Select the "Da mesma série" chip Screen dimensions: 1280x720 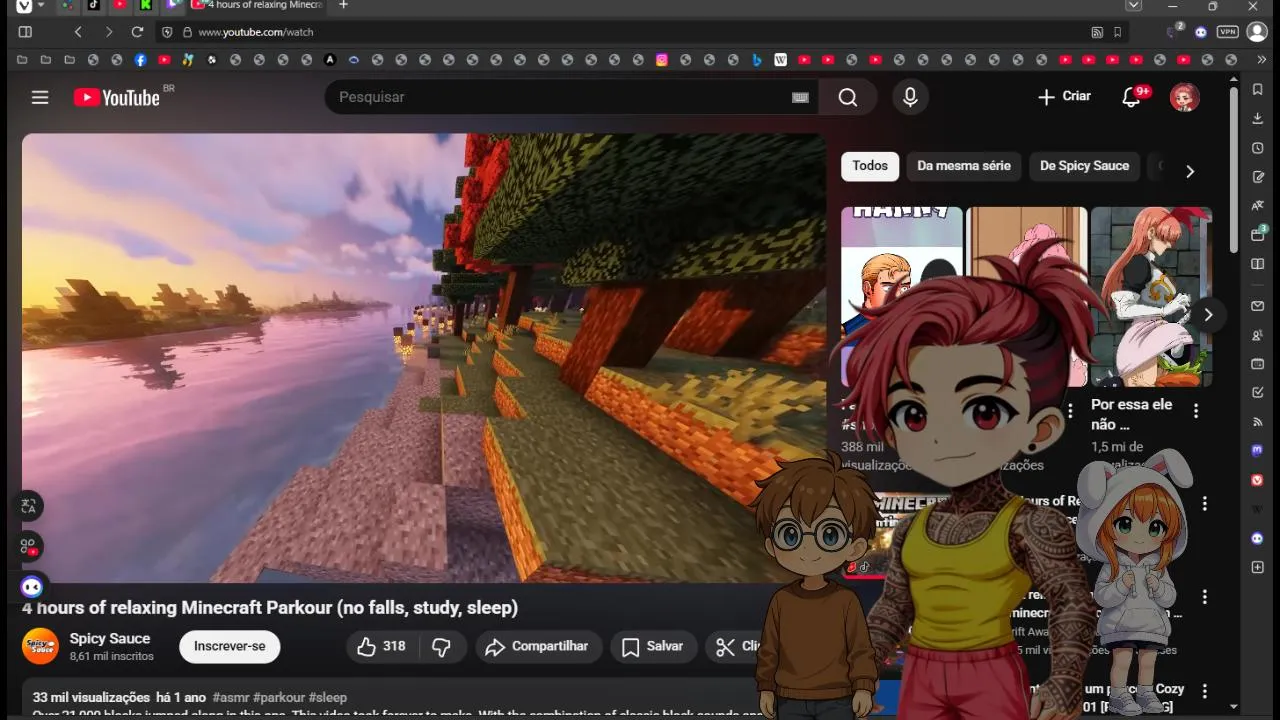tap(964, 166)
